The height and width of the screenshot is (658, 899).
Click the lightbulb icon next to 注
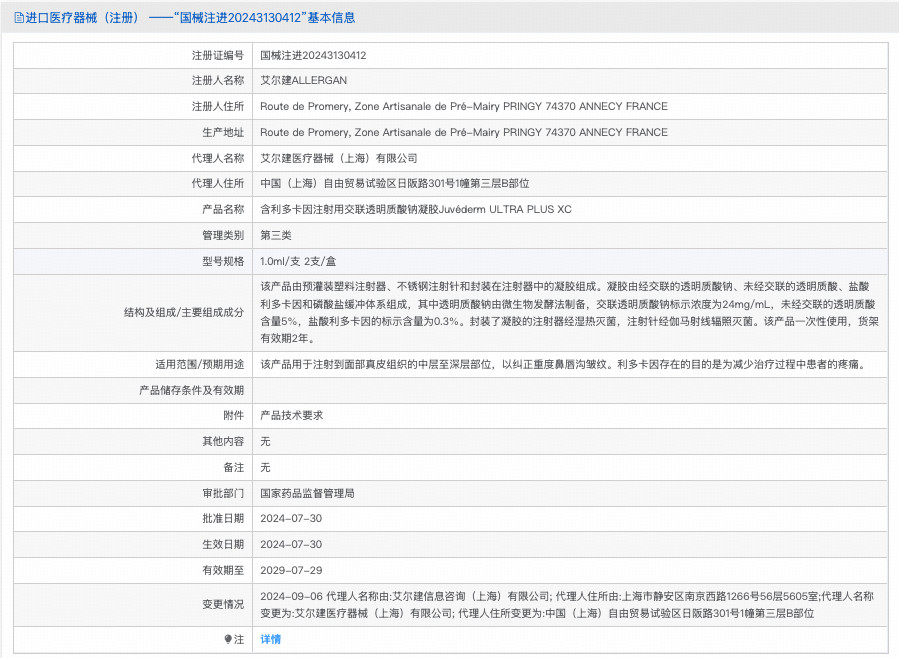click(x=227, y=639)
